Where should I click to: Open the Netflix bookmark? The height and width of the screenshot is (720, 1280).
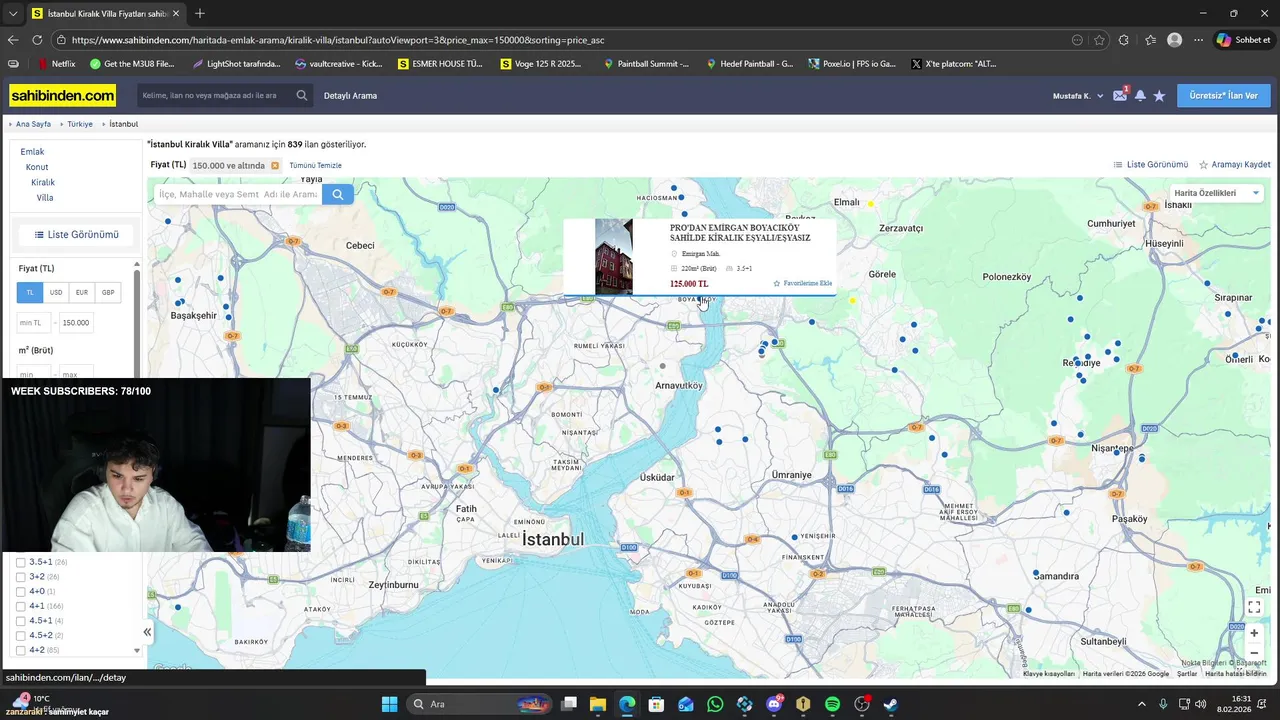pos(57,64)
